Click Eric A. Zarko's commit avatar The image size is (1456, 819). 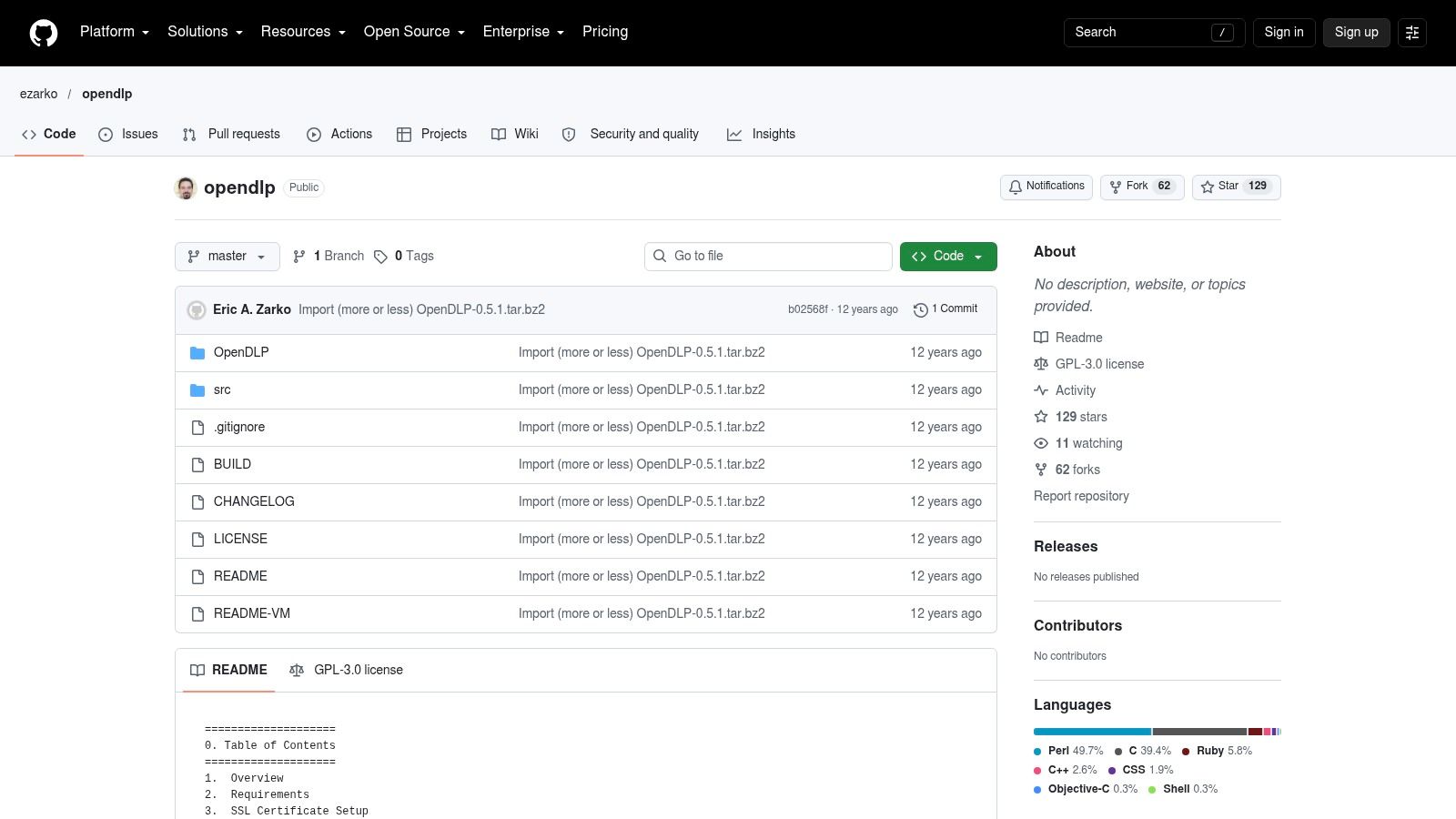(197, 310)
